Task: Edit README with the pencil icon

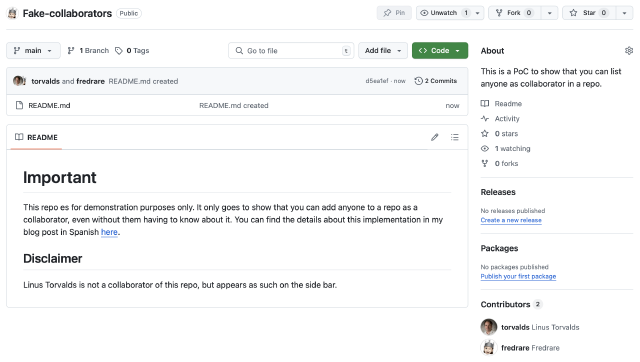Action: 435,137
